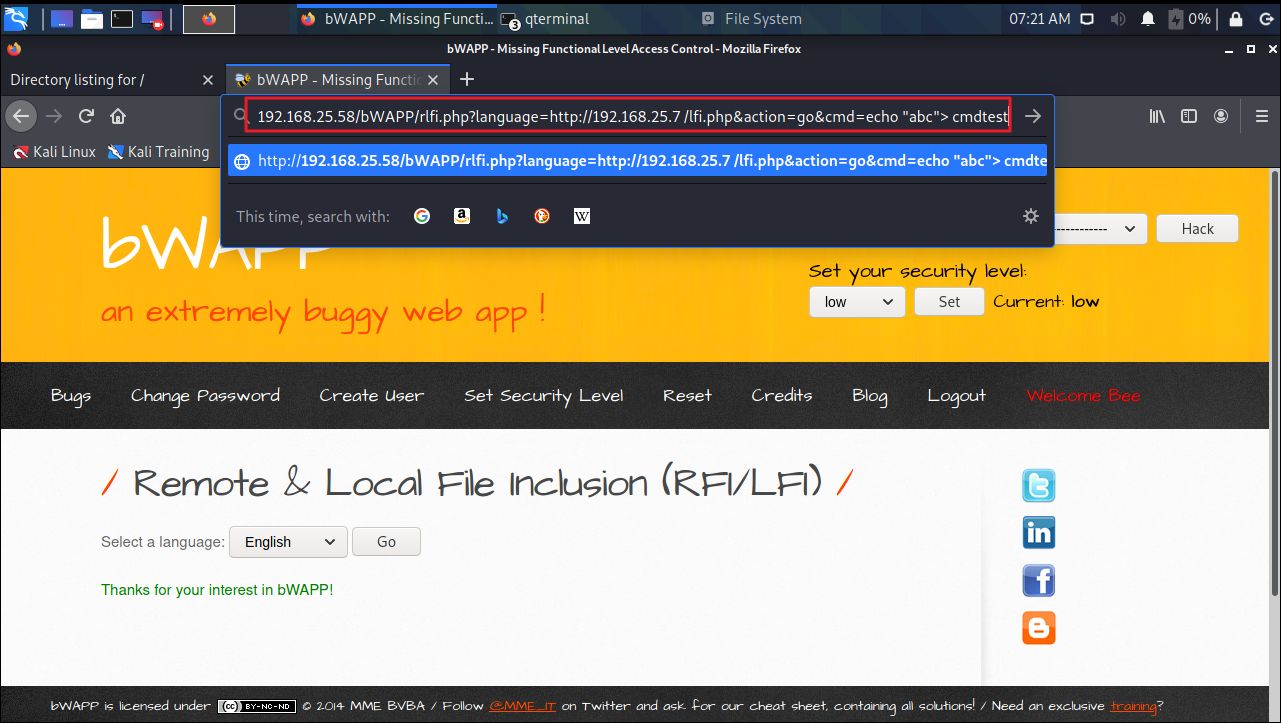Open a new Firefox tab

467,80
